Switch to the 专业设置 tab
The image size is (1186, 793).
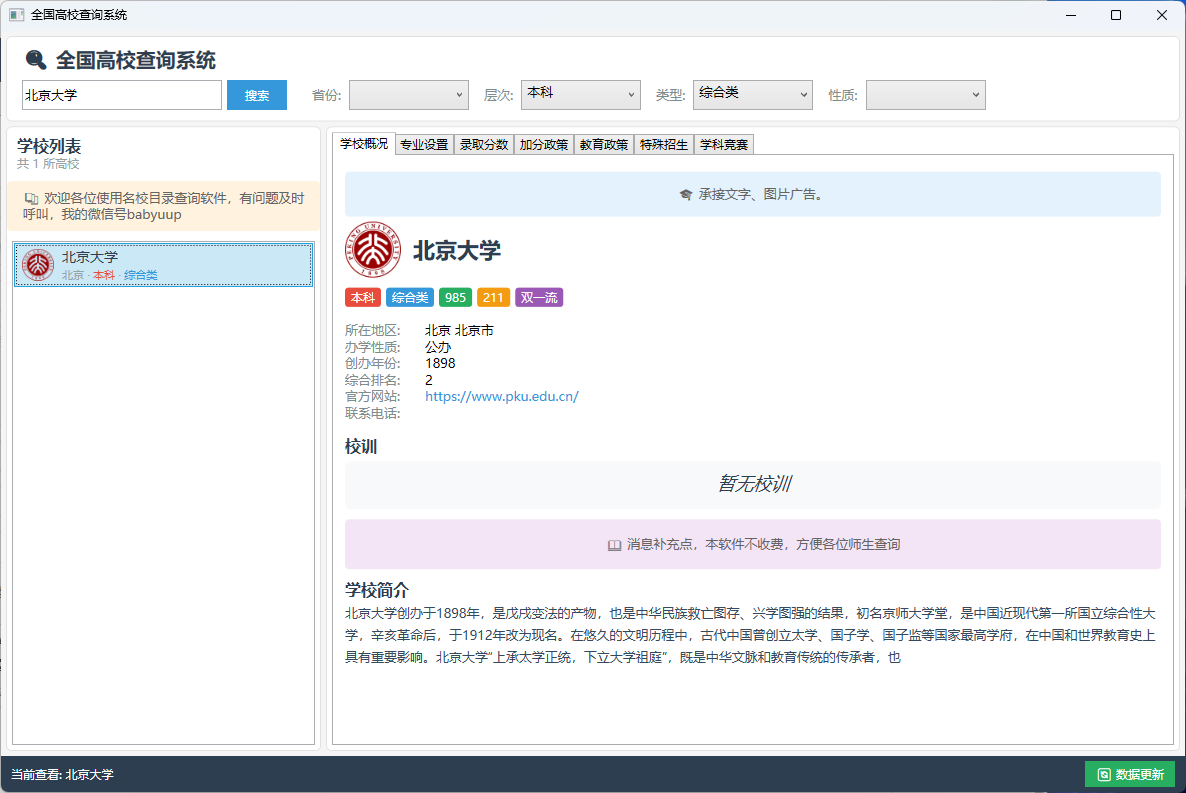click(424, 145)
